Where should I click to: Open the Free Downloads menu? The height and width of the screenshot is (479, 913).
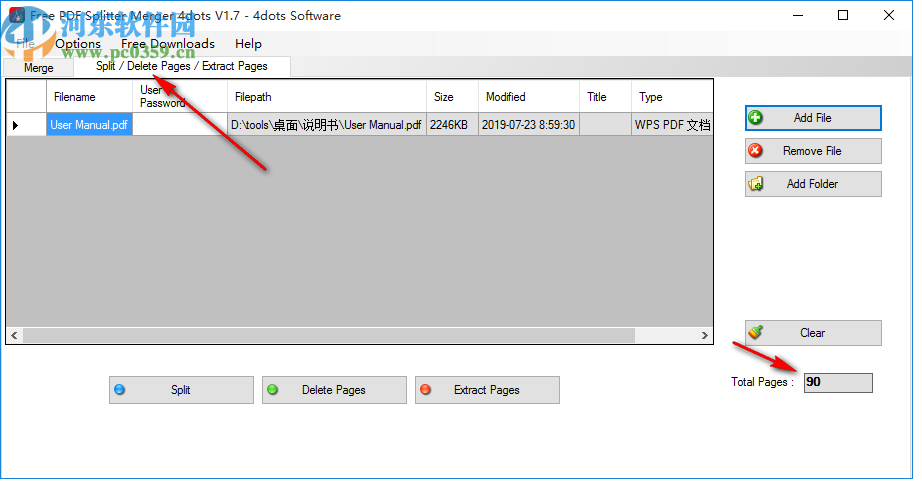[x=168, y=44]
